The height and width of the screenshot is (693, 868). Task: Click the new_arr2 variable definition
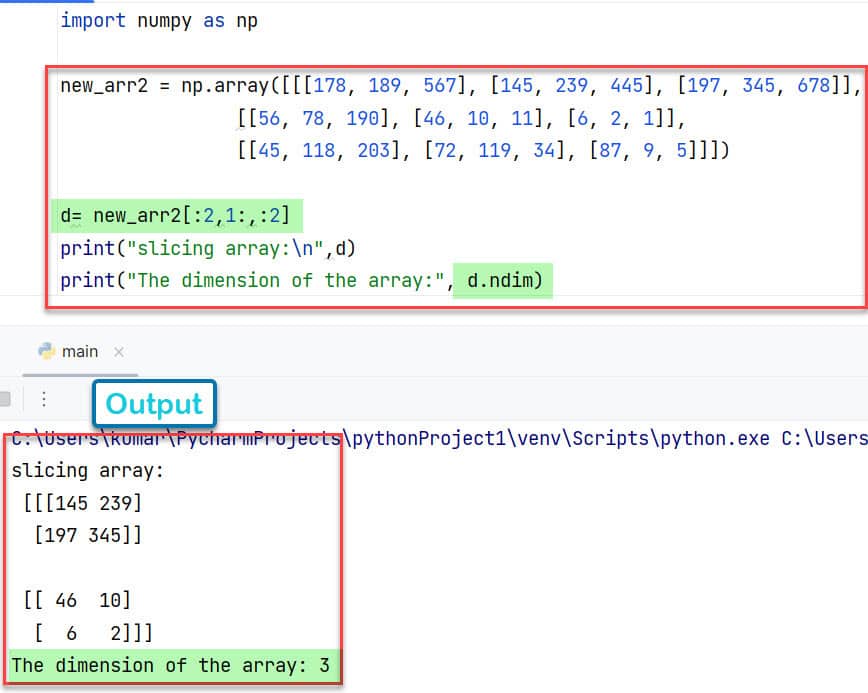click(98, 86)
